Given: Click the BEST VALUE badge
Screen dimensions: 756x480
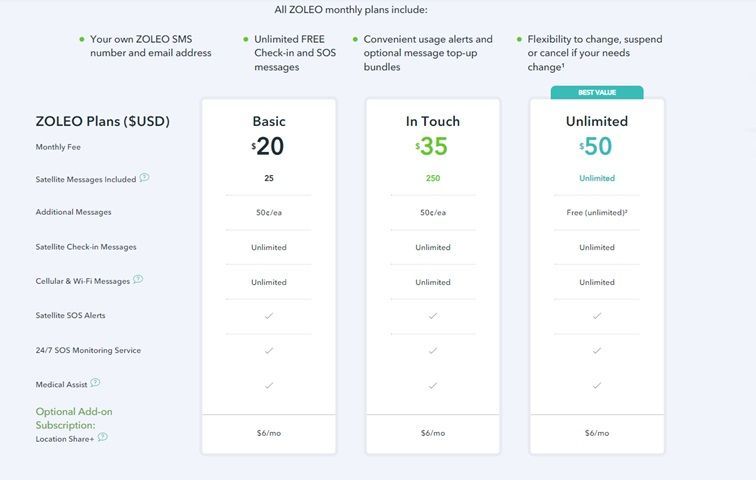Looking at the screenshot, I should pyautogui.click(x=597, y=92).
